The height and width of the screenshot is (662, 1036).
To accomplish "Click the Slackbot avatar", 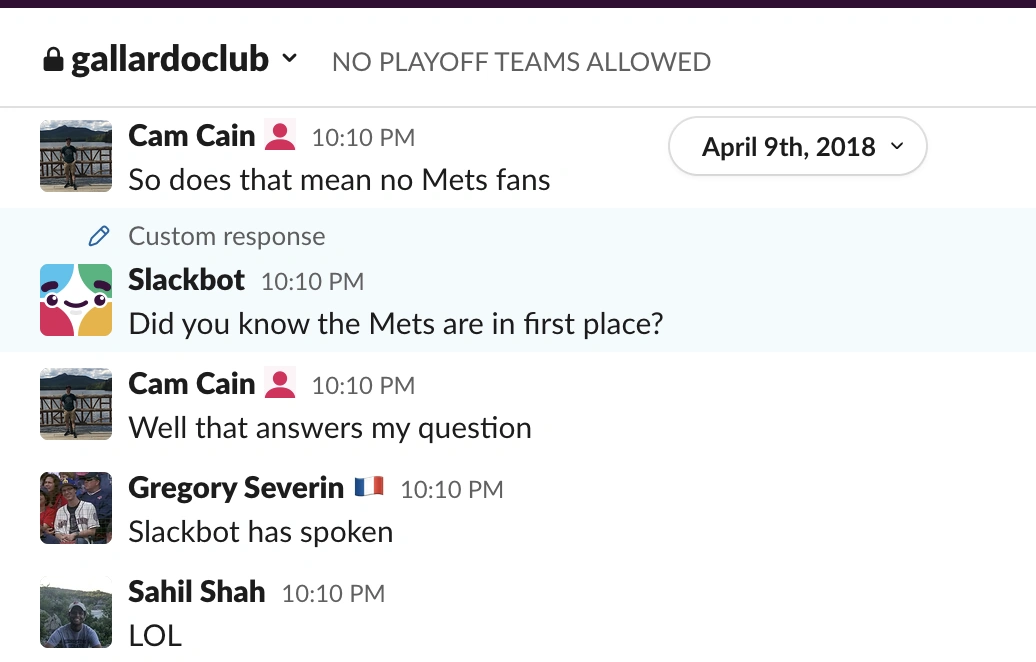I will pyautogui.click(x=75, y=300).
